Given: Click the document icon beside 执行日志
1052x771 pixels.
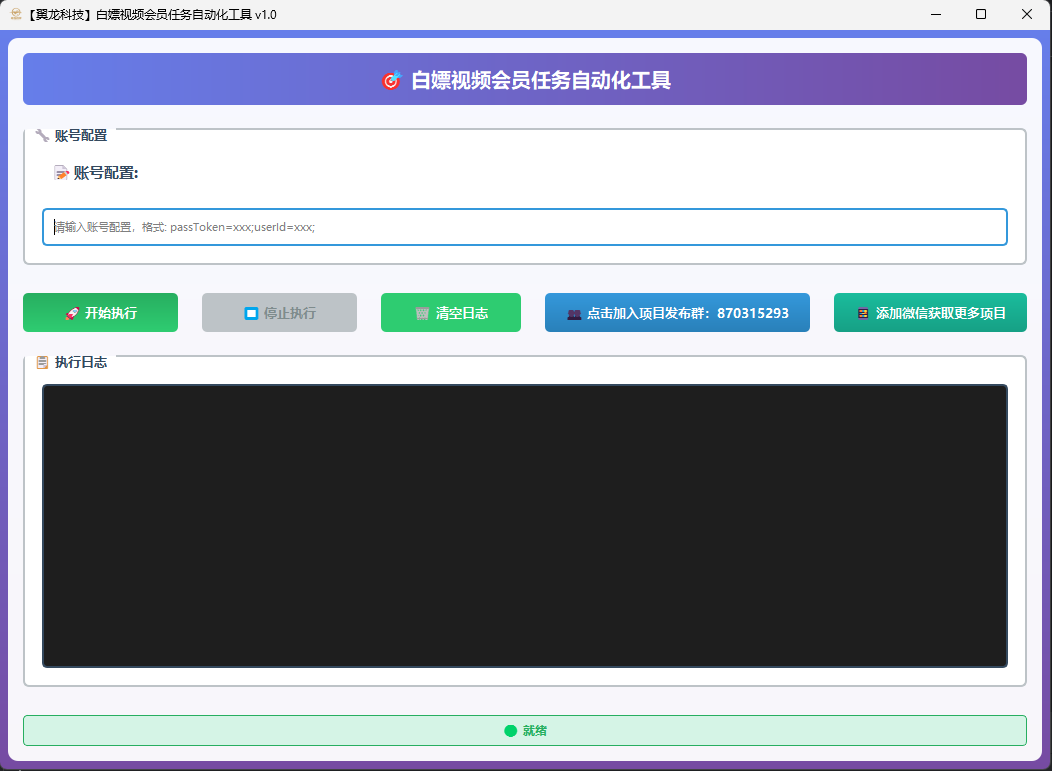Looking at the screenshot, I should click(x=41, y=362).
